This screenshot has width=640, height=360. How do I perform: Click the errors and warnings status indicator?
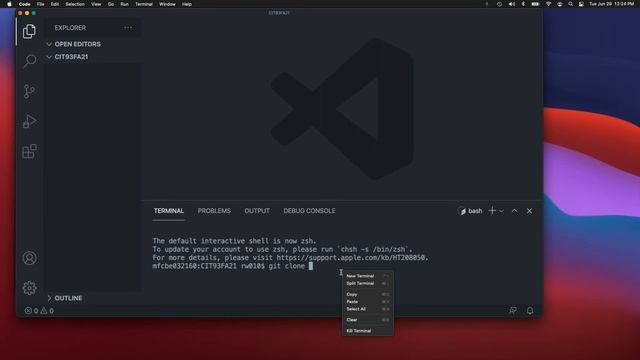39,311
